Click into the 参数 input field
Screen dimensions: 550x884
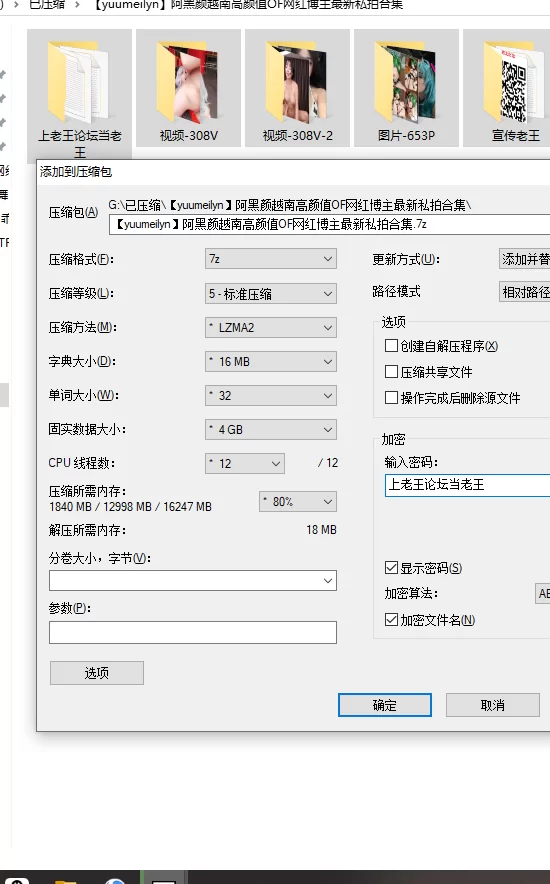[x=193, y=633]
